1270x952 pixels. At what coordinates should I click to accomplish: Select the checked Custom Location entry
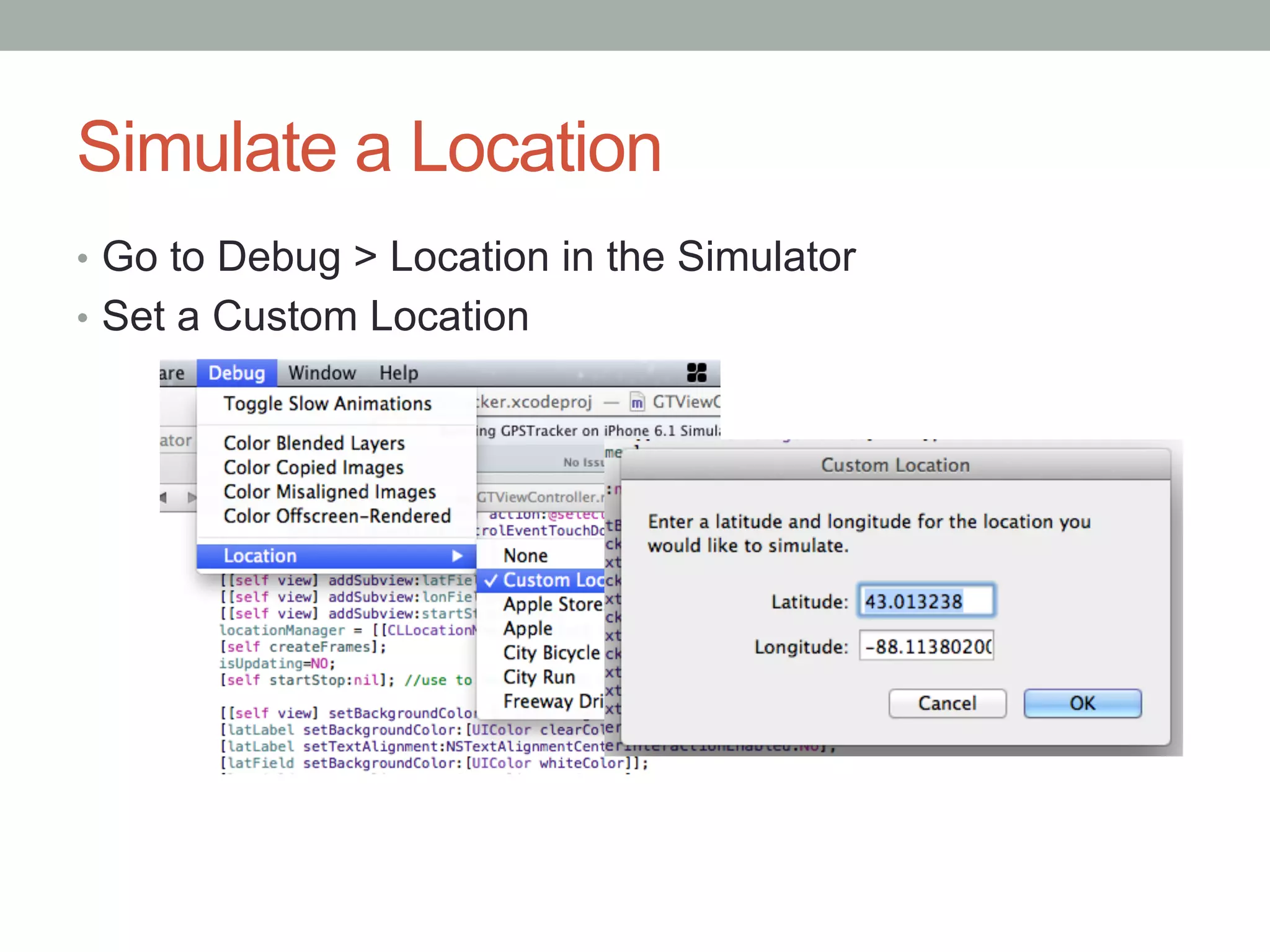(x=541, y=580)
